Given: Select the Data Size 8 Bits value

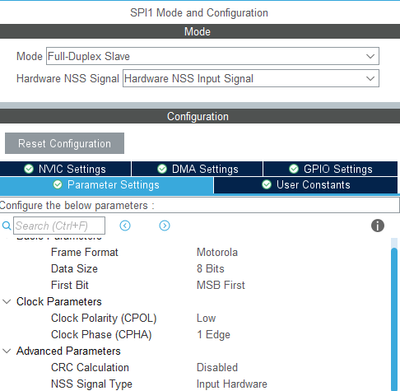Looking at the screenshot, I should pos(210,269).
